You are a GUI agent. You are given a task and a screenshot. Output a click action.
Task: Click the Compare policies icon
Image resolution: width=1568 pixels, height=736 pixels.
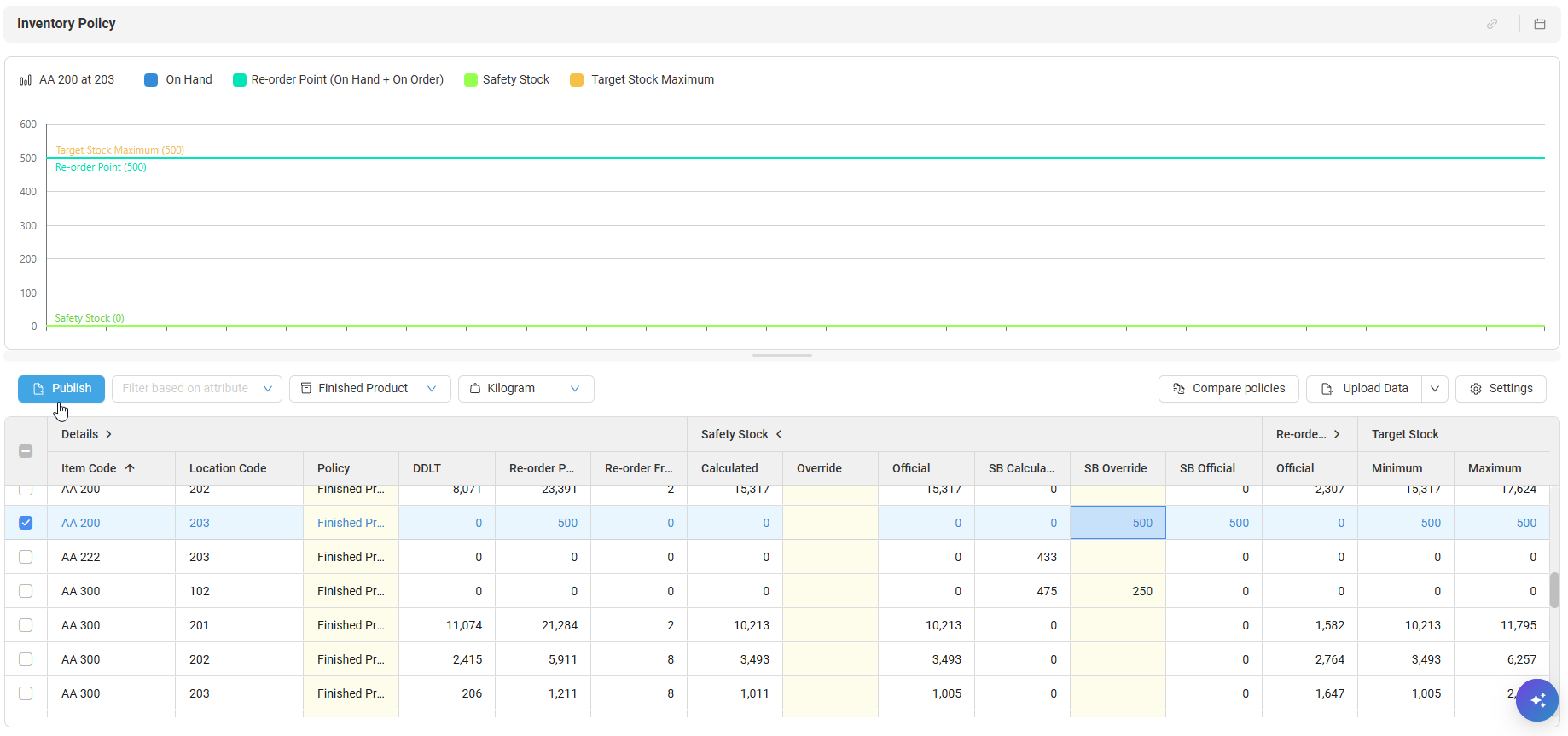tap(1179, 389)
